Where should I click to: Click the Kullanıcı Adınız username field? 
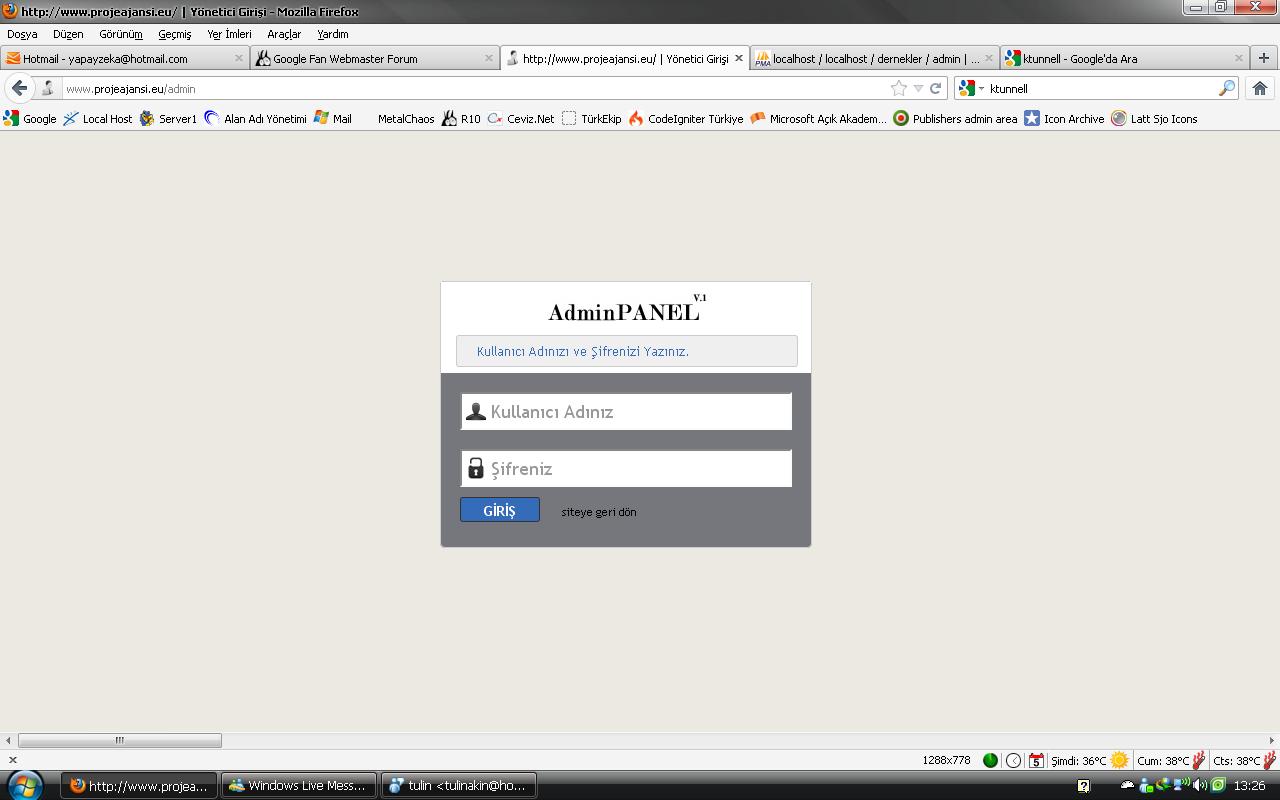click(638, 412)
